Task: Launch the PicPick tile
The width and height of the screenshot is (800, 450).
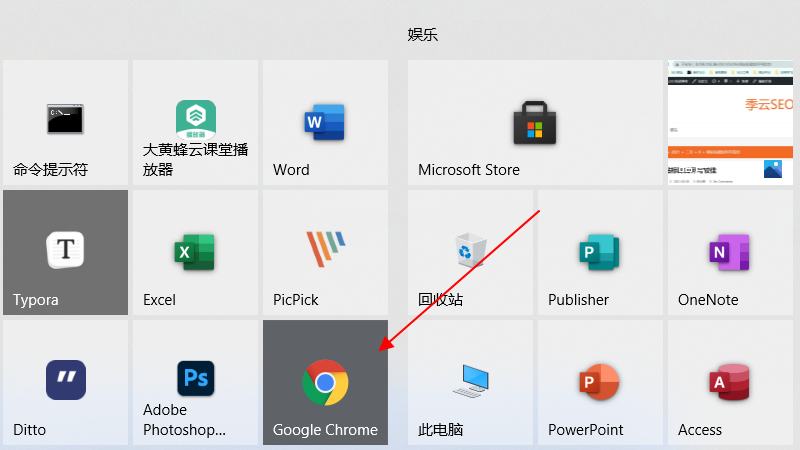Action: (326, 253)
